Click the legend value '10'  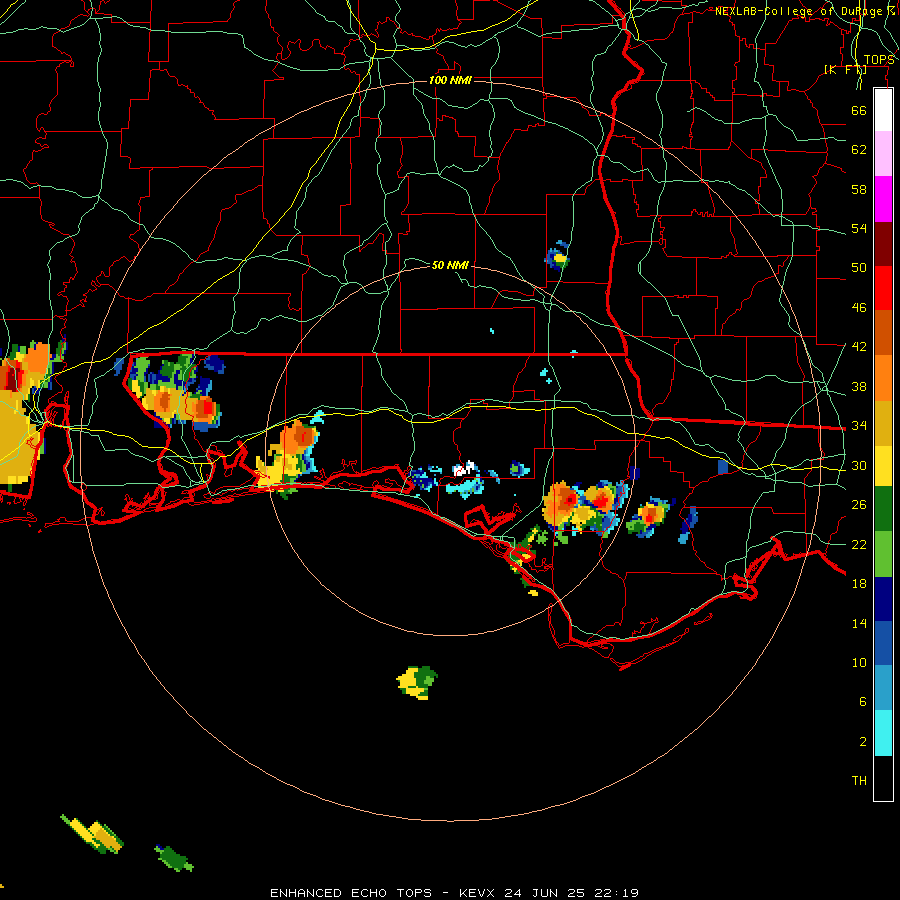[x=859, y=662]
